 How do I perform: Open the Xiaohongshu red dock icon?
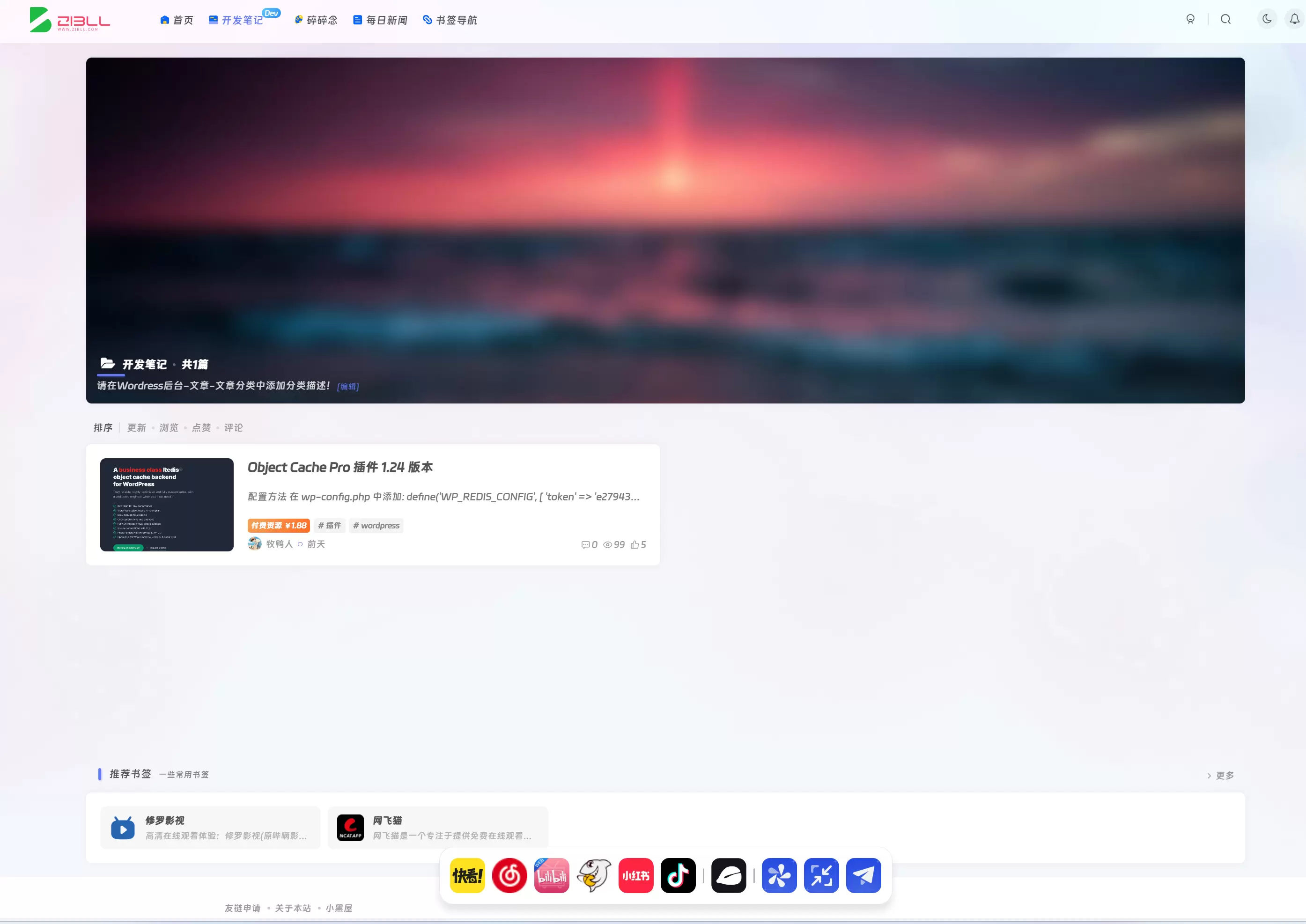point(635,875)
